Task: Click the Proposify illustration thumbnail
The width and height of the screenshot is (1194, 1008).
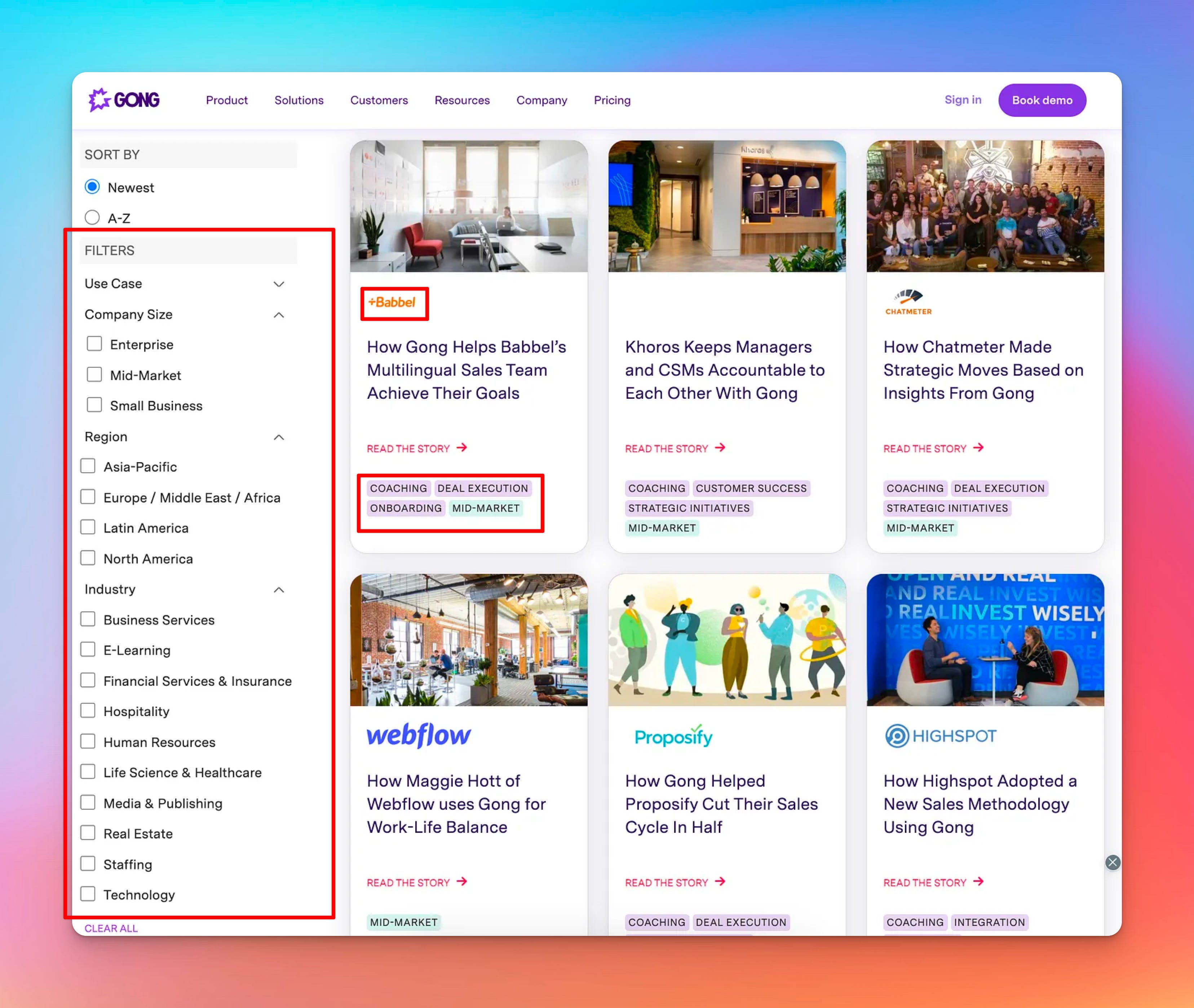Action: pyautogui.click(x=727, y=640)
